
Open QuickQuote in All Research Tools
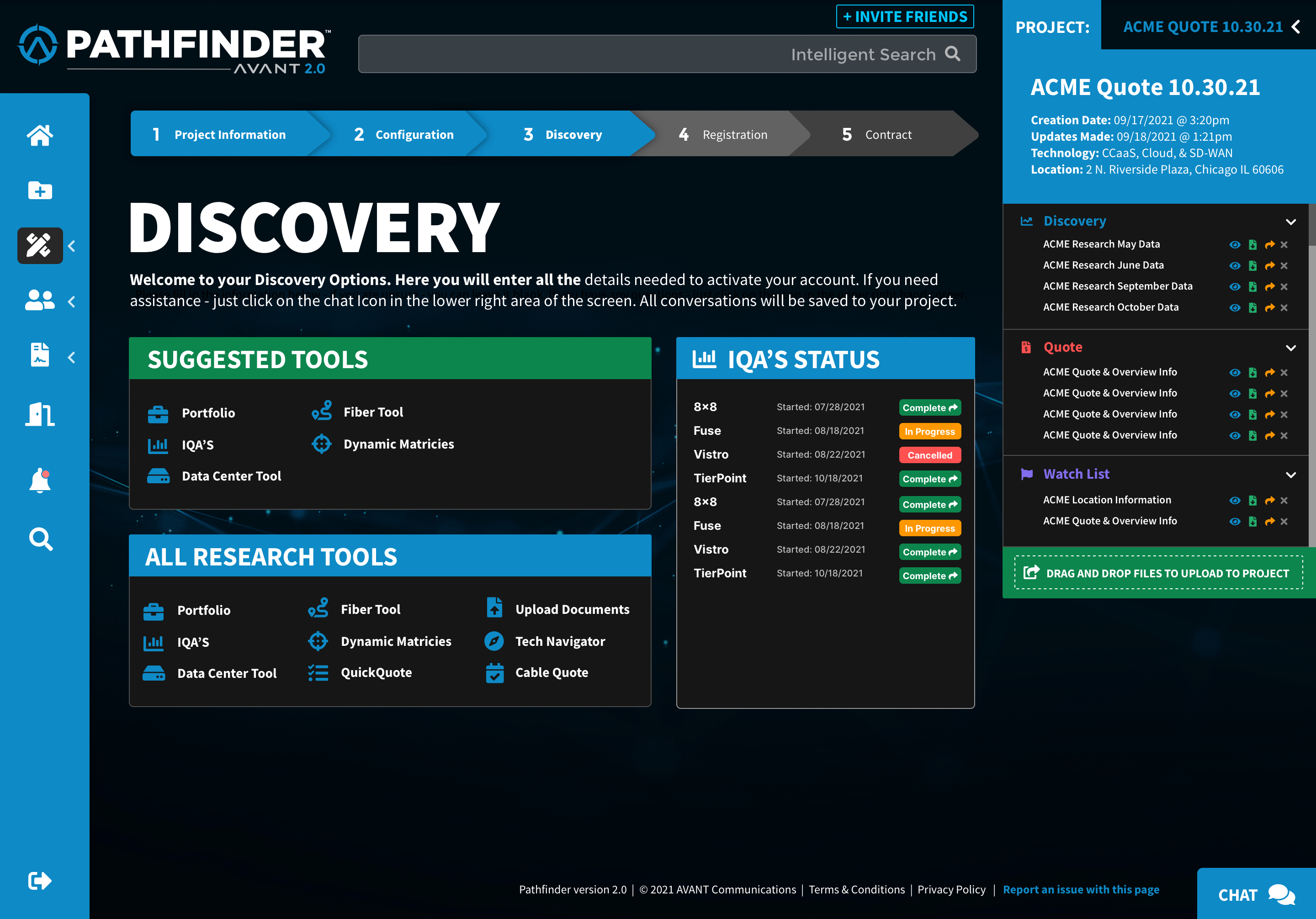(360, 673)
